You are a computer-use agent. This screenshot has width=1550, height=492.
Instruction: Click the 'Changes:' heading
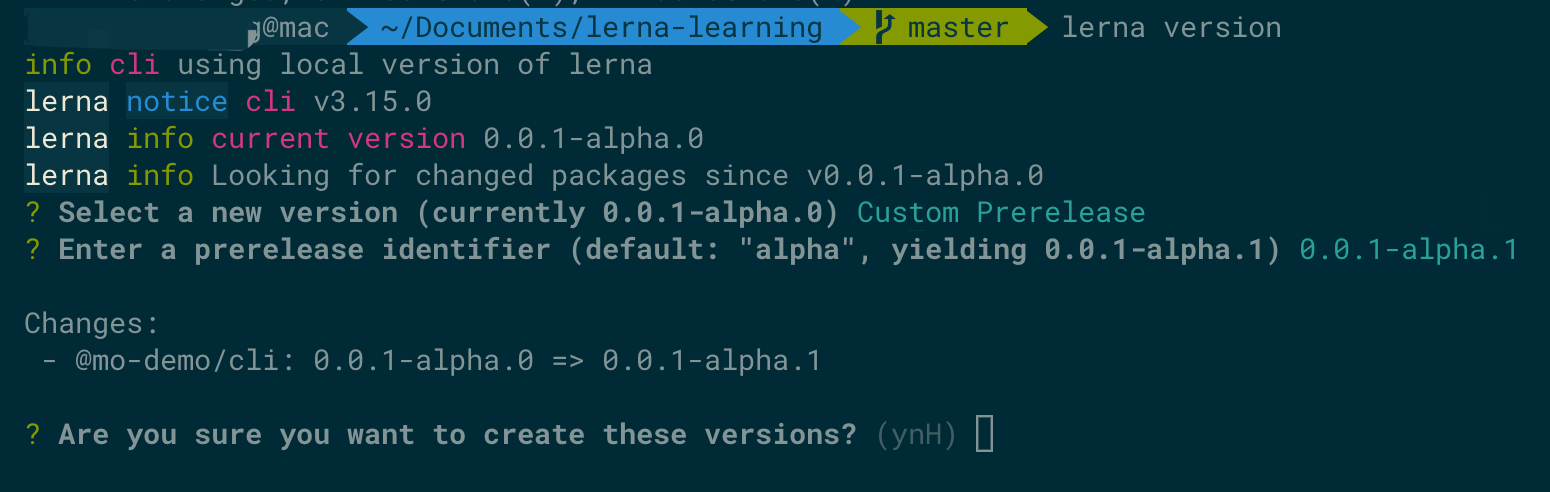point(92,324)
